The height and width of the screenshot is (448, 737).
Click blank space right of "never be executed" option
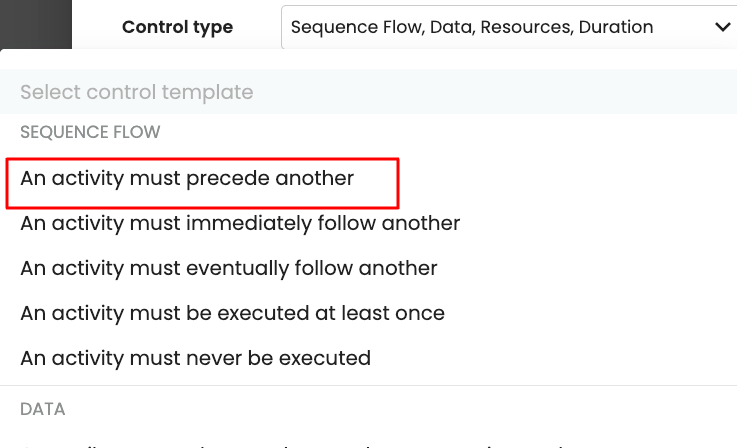(x=550, y=358)
